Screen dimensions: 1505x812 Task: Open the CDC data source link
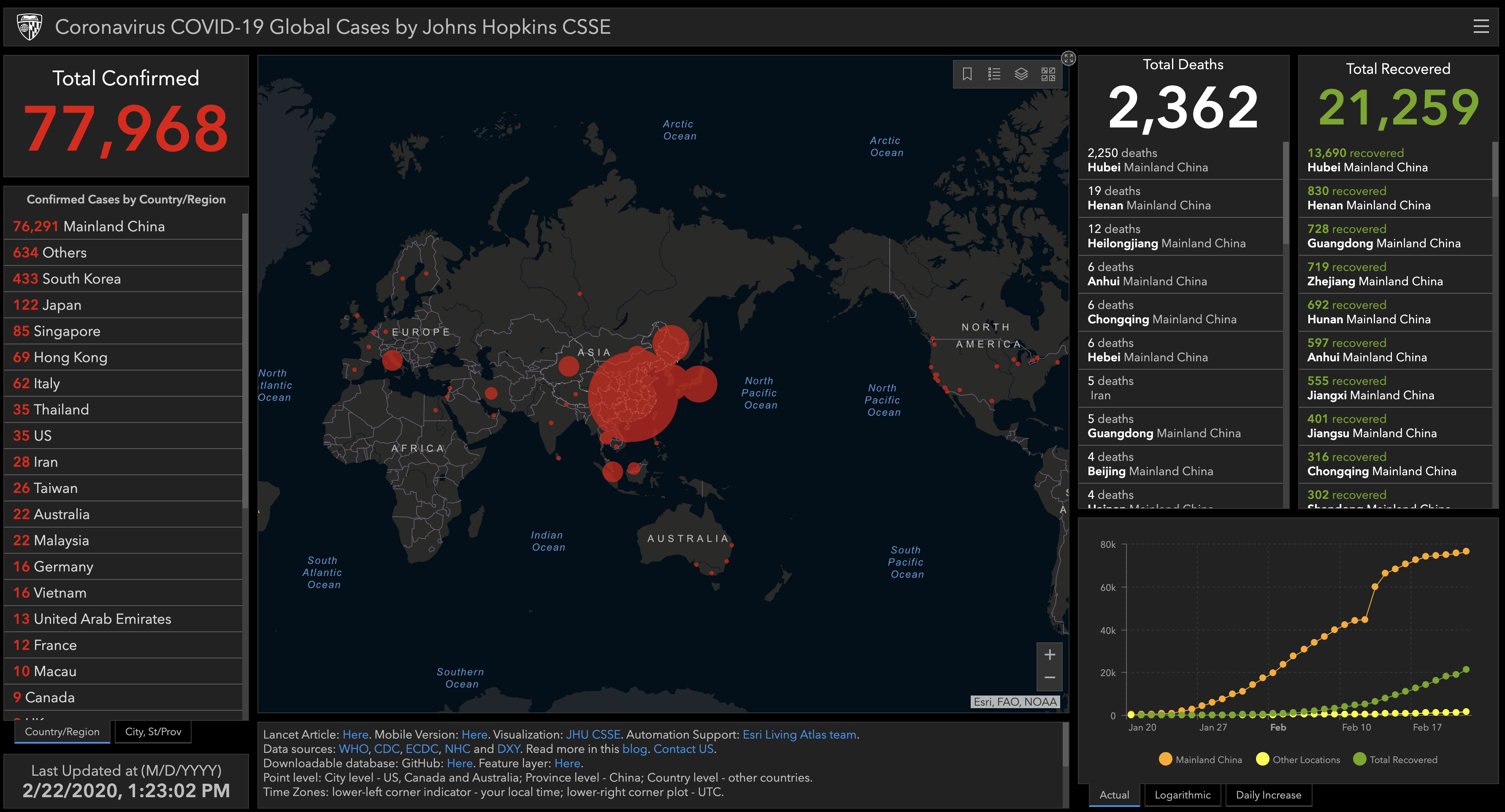pyautogui.click(x=386, y=749)
